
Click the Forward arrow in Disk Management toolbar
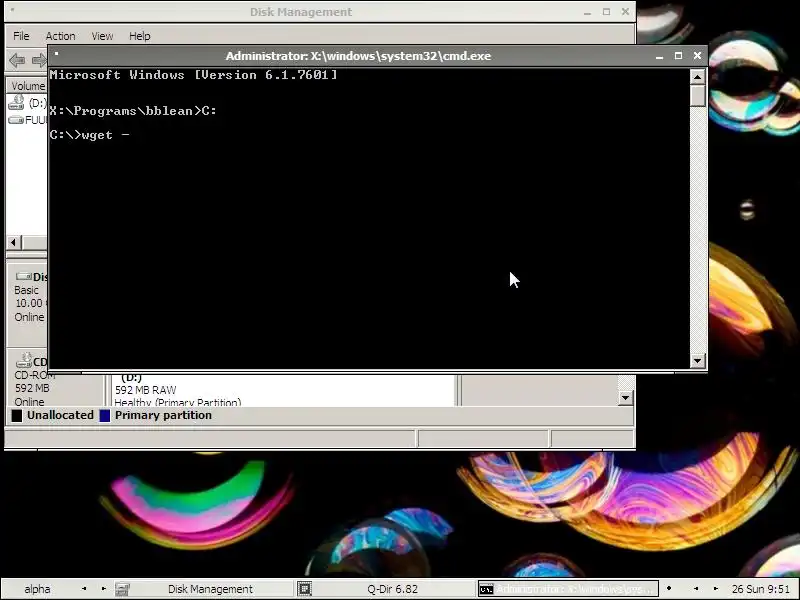pyautogui.click(x=39, y=61)
